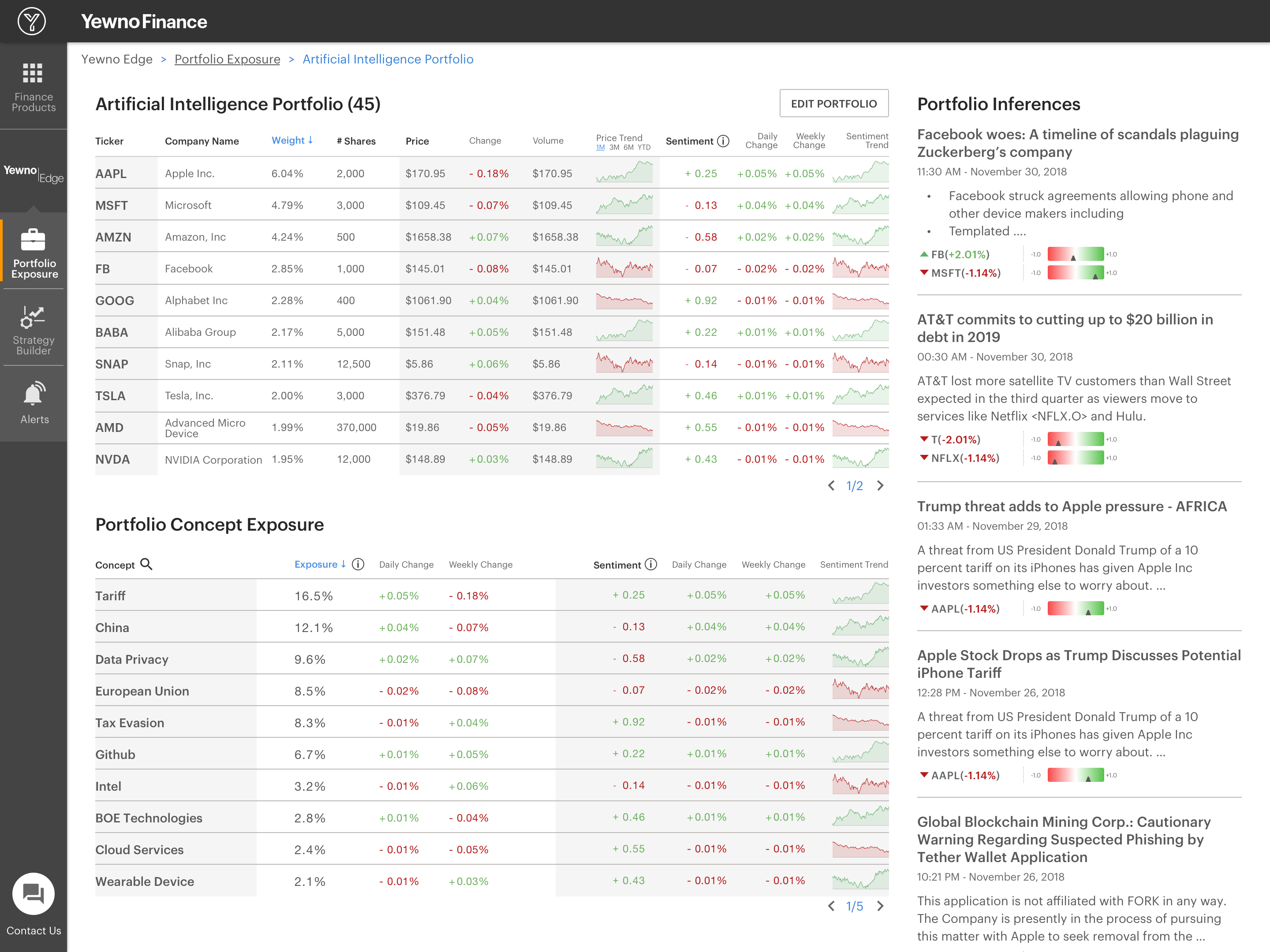Click T(-2.01%) inference ticker
Viewport: 1270px width, 952px height.
click(x=950, y=439)
